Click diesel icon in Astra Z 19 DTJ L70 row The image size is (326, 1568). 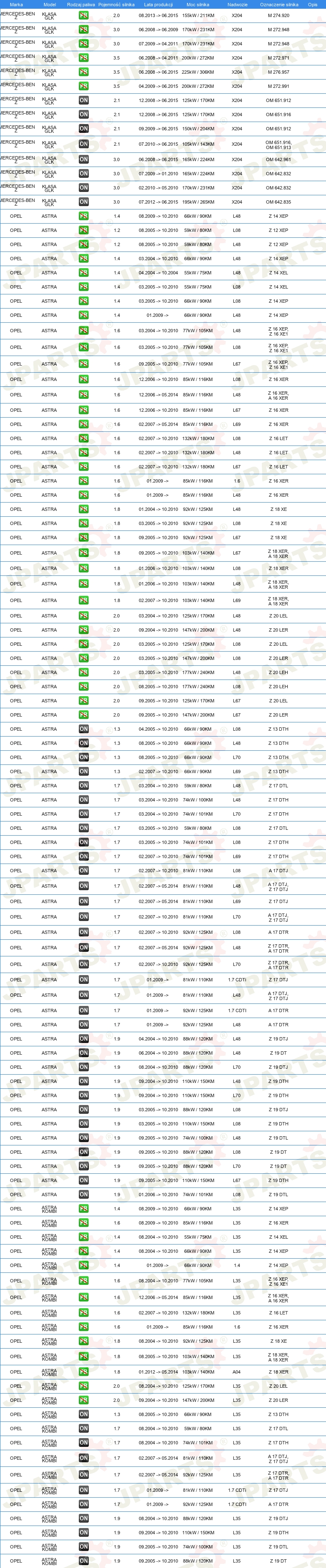83,1067
